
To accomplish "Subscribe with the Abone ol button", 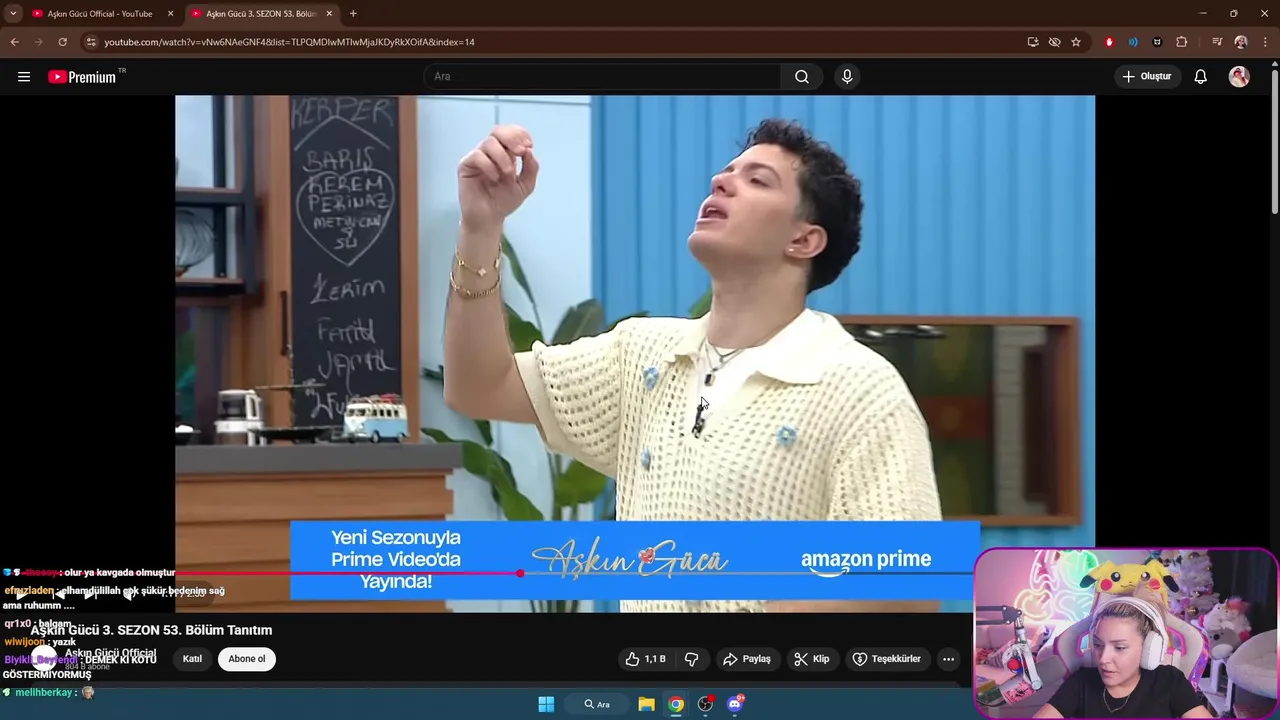I will [x=247, y=659].
